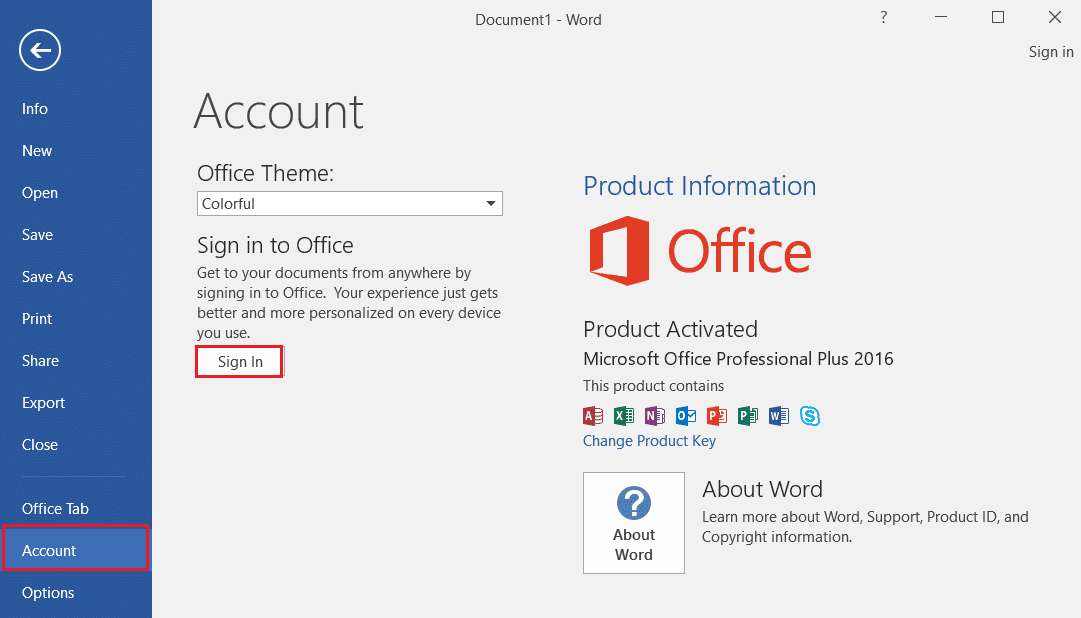
Task: Click the Office Theme label
Action: pos(265,173)
